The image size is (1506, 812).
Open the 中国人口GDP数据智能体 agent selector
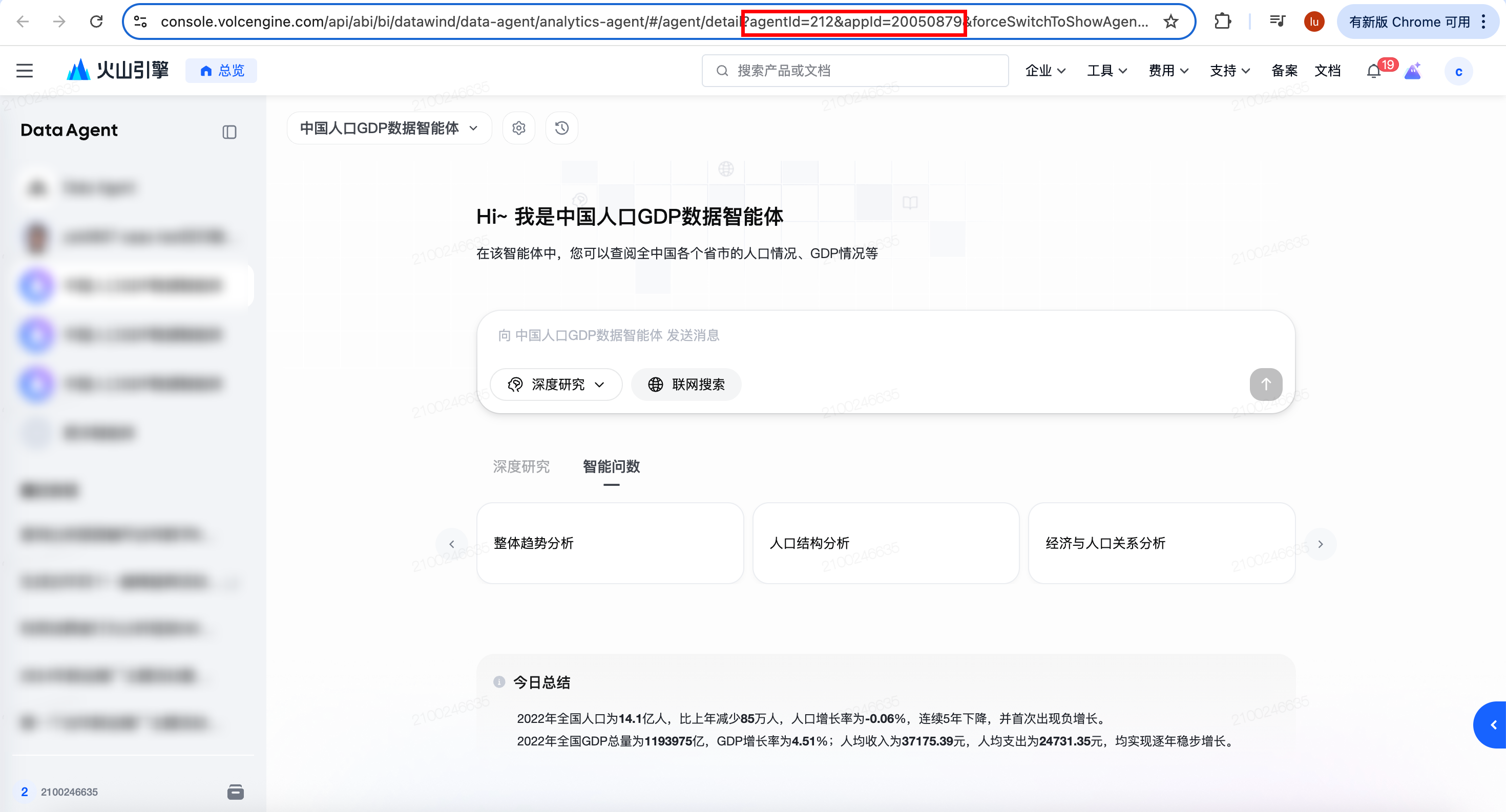(x=389, y=128)
